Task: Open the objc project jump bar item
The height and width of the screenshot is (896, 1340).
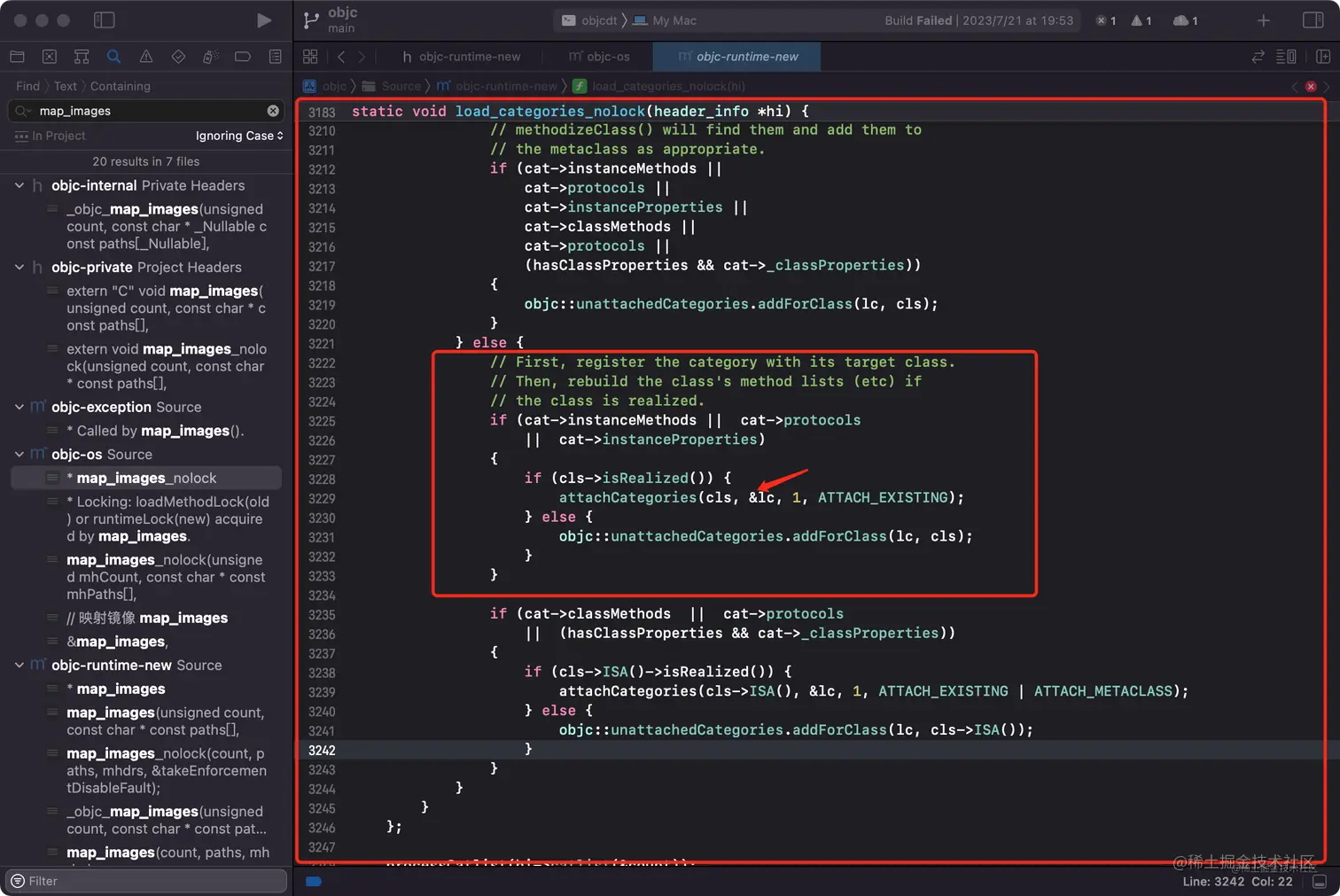Action: click(324, 86)
